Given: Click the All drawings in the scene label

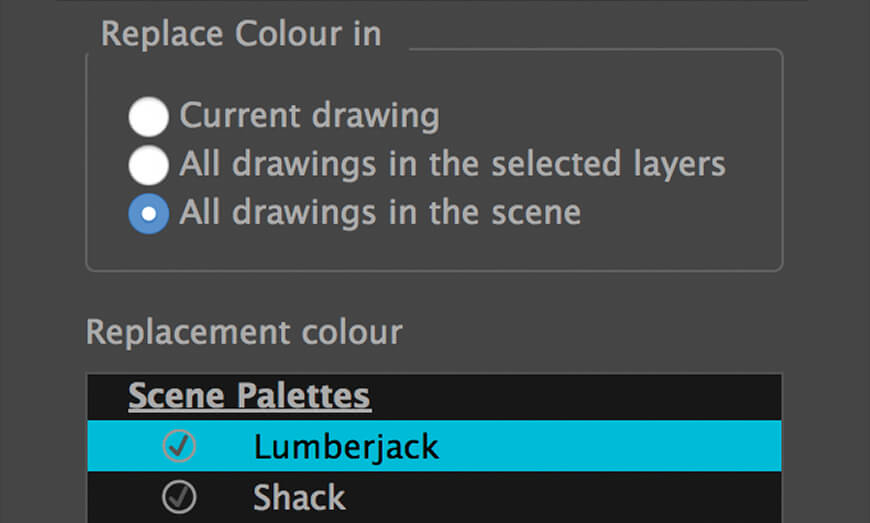Looking at the screenshot, I should coord(380,213).
